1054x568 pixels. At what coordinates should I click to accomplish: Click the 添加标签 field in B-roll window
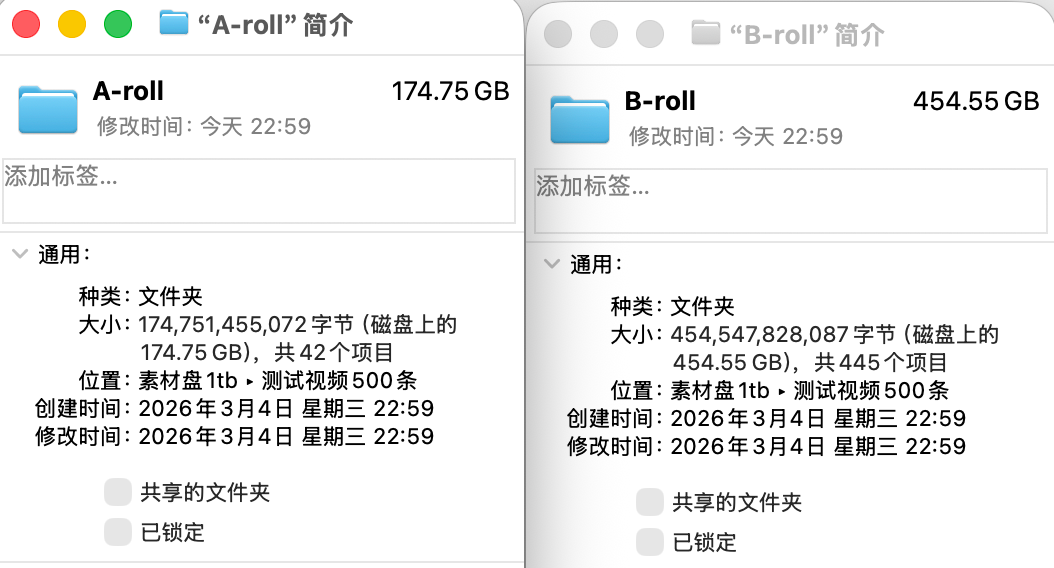tap(793, 200)
